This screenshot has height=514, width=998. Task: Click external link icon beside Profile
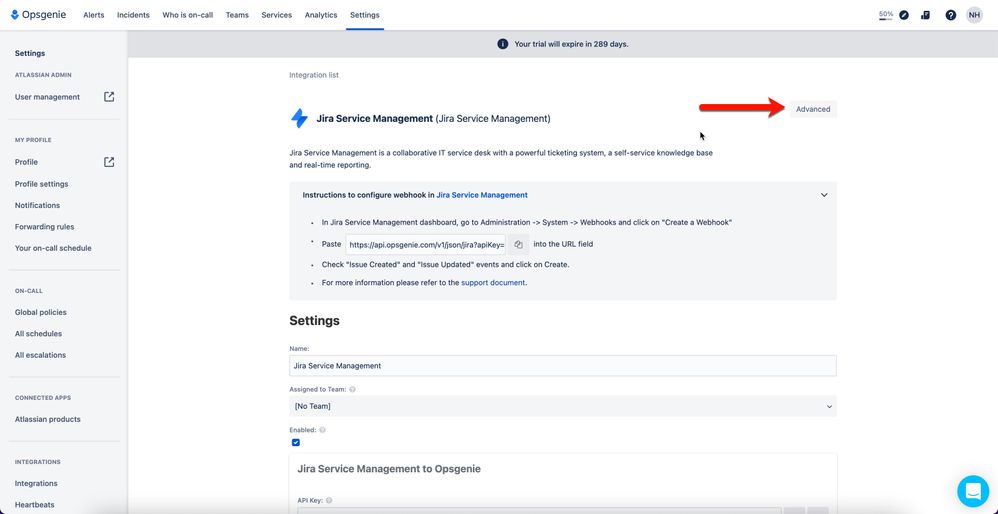(109, 162)
